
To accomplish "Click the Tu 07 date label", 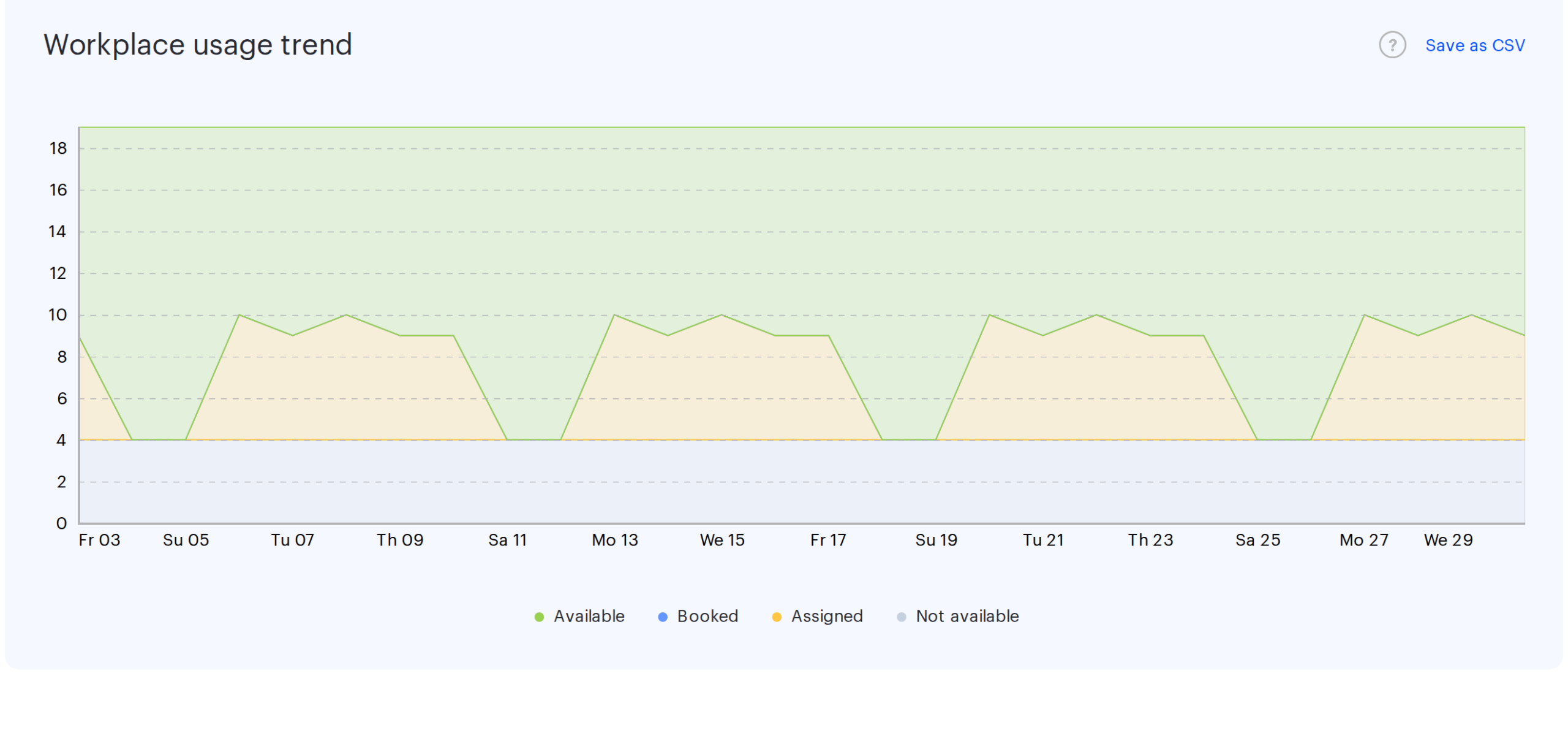I will pos(293,540).
